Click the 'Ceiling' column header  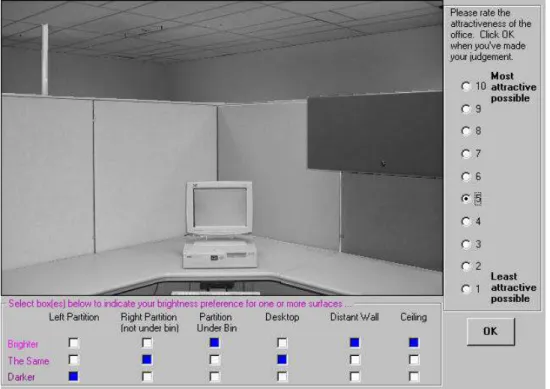pos(414,317)
